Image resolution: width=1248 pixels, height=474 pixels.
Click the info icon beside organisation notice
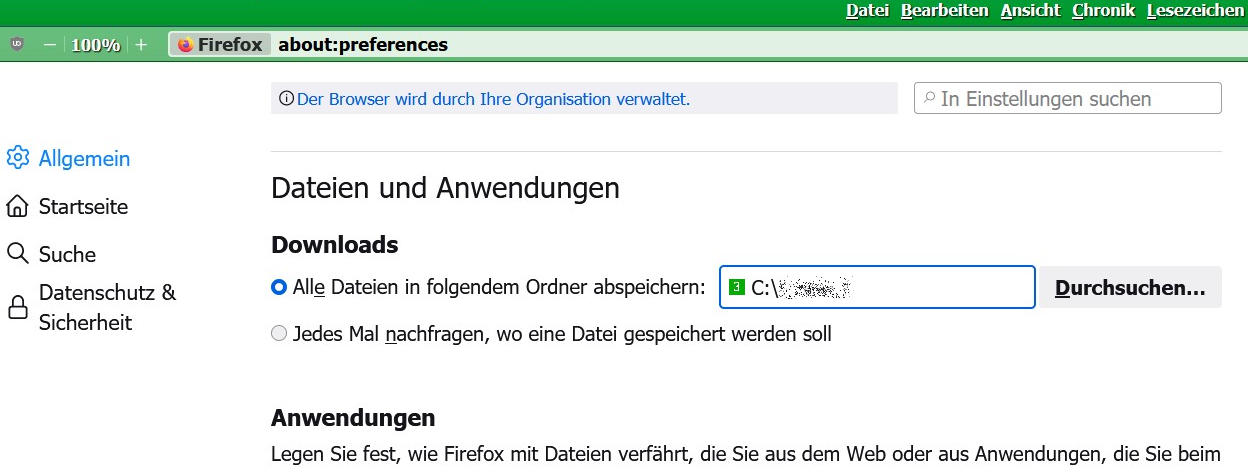coord(287,99)
